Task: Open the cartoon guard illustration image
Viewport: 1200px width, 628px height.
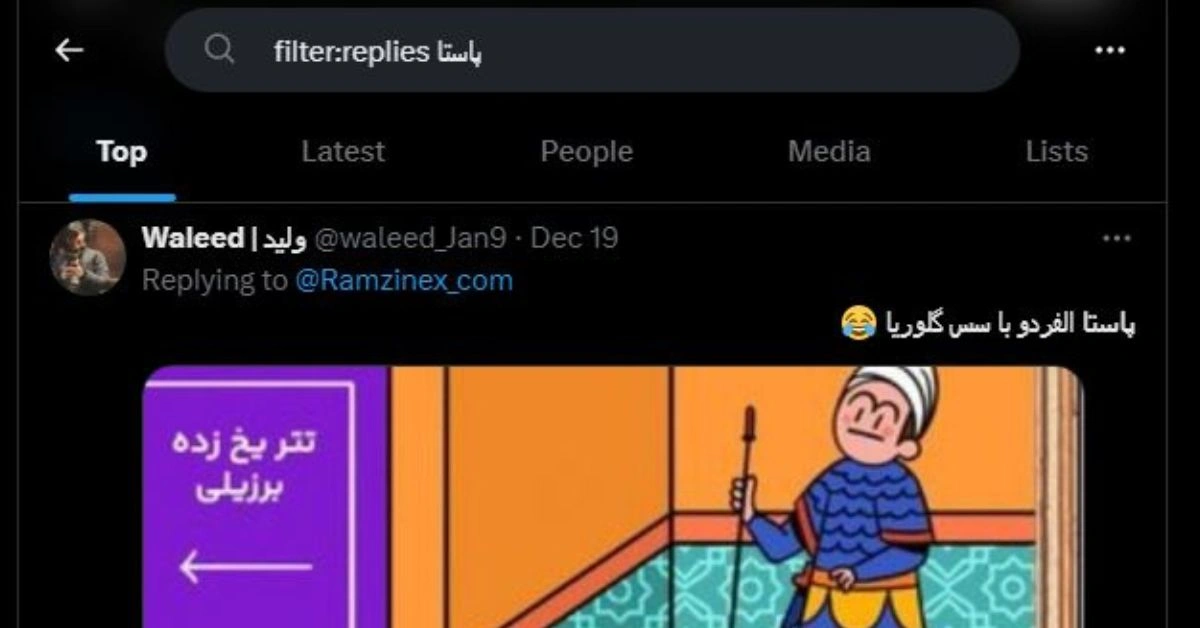Action: [735, 497]
